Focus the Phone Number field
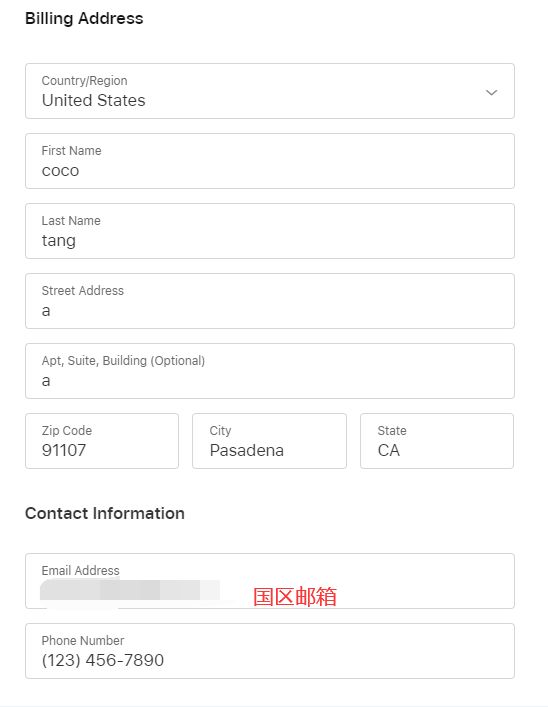This screenshot has width=548, height=707. coord(270,651)
